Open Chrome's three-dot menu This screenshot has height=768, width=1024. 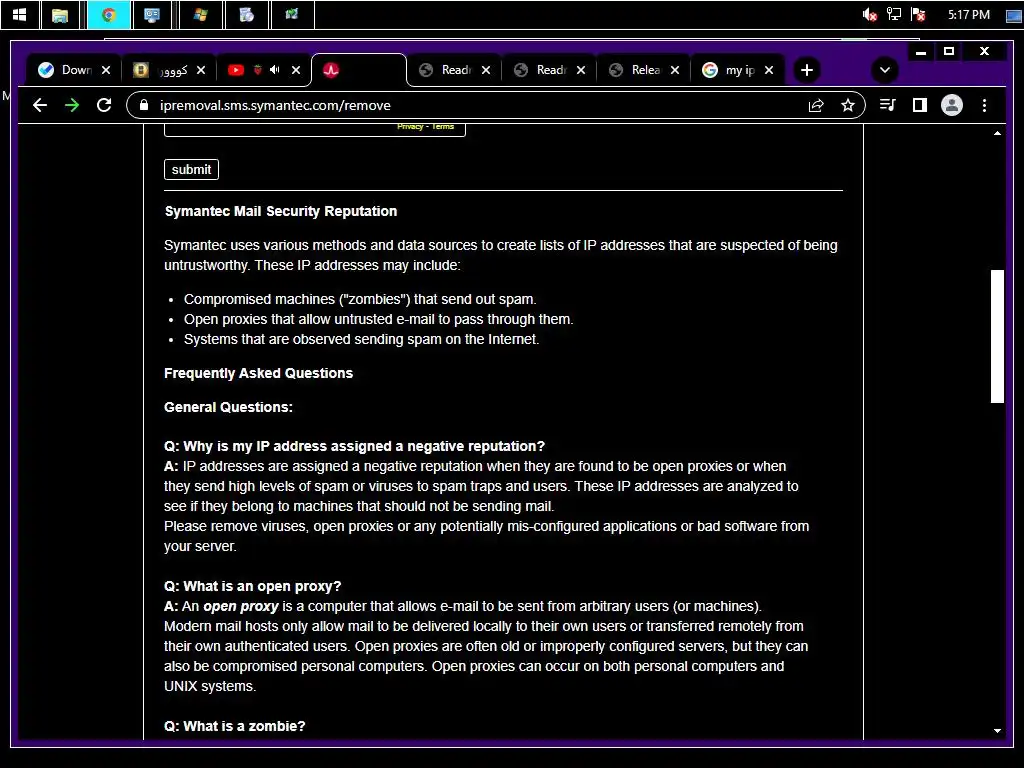pos(984,105)
